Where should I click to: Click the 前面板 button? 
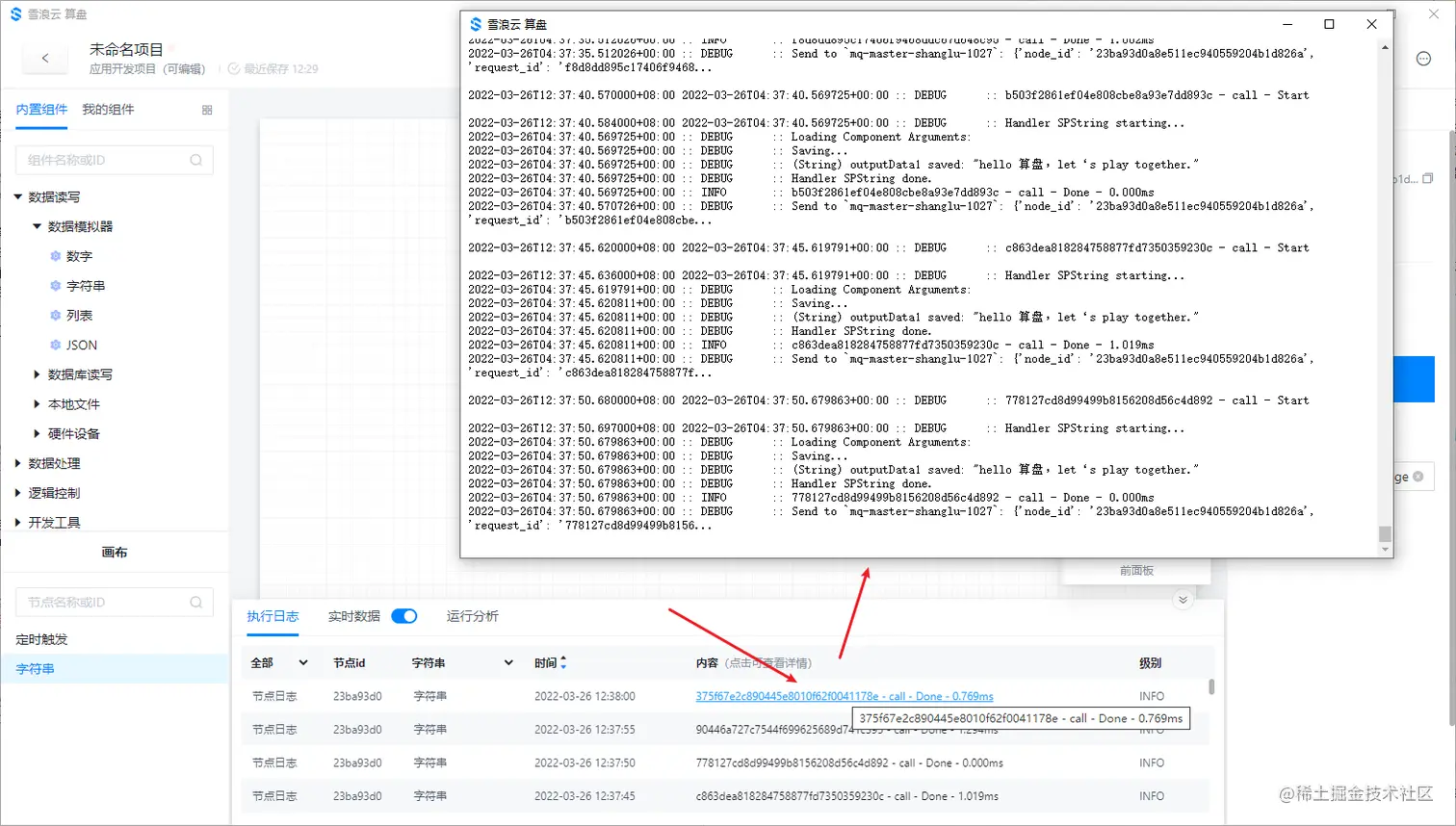pos(1136,571)
